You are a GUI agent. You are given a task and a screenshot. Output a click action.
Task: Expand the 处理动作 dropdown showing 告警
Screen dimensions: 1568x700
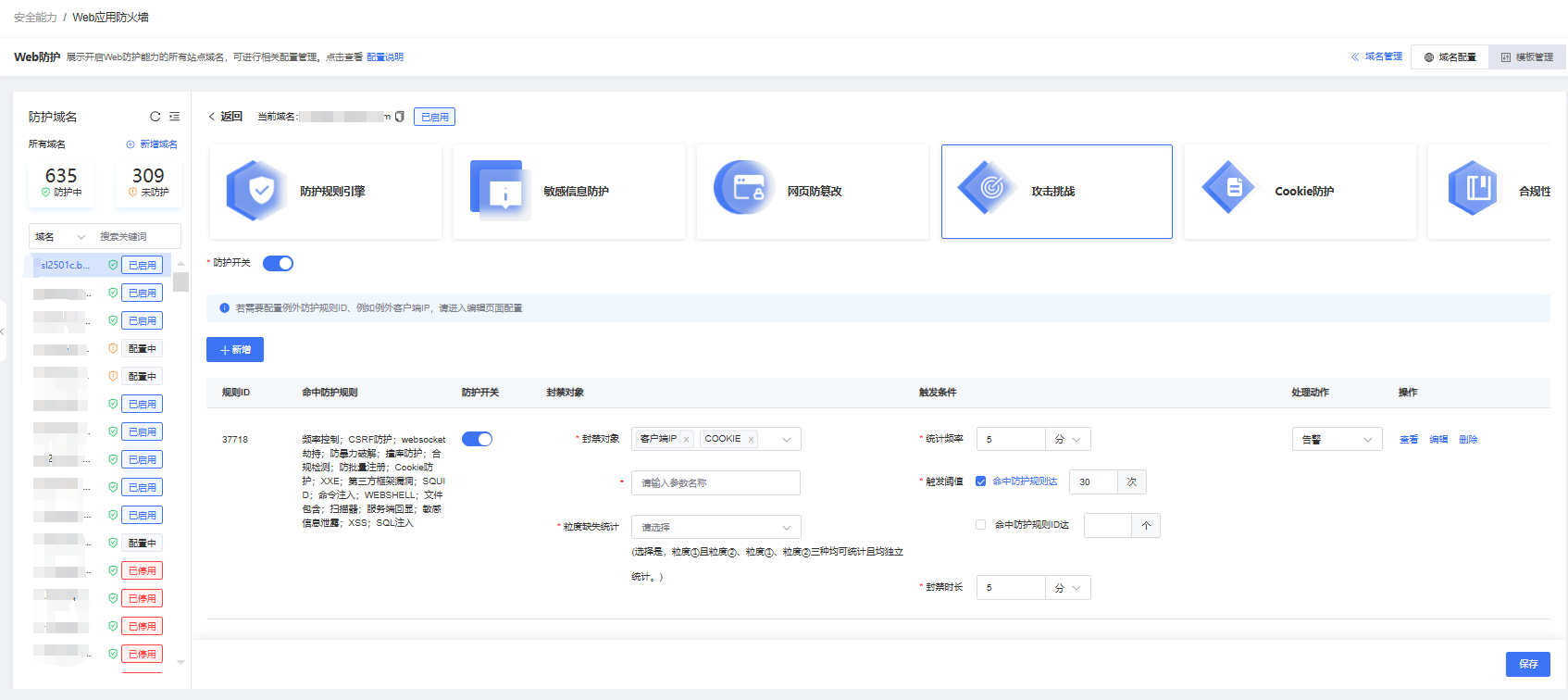1337,439
